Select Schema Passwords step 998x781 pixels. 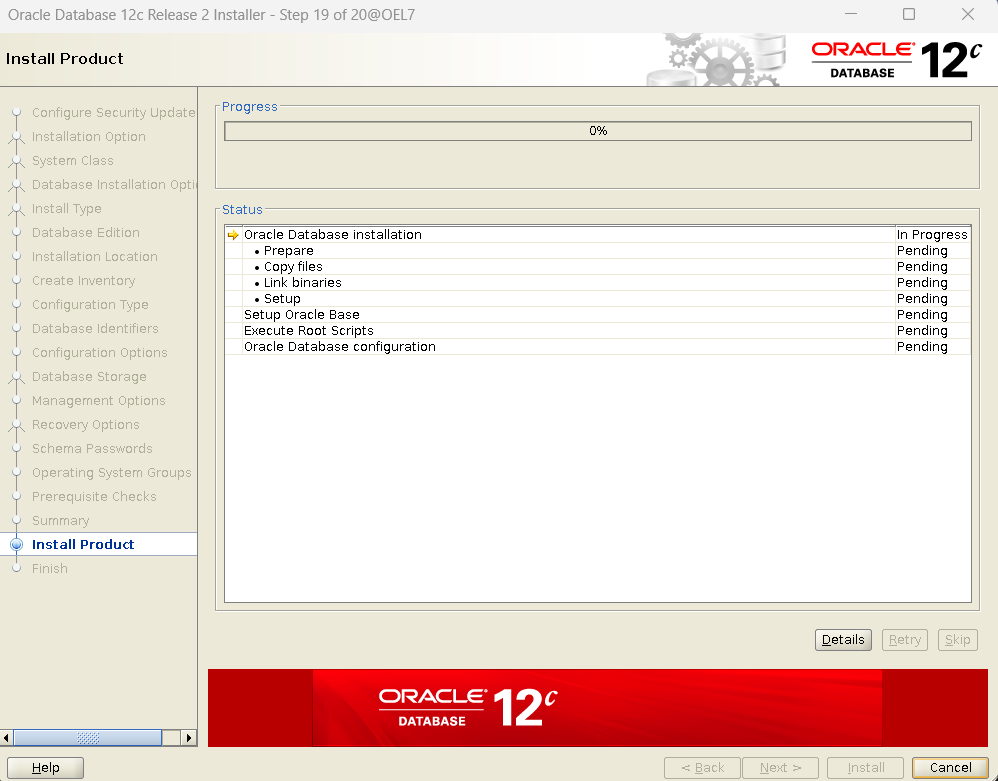coord(92,449)
